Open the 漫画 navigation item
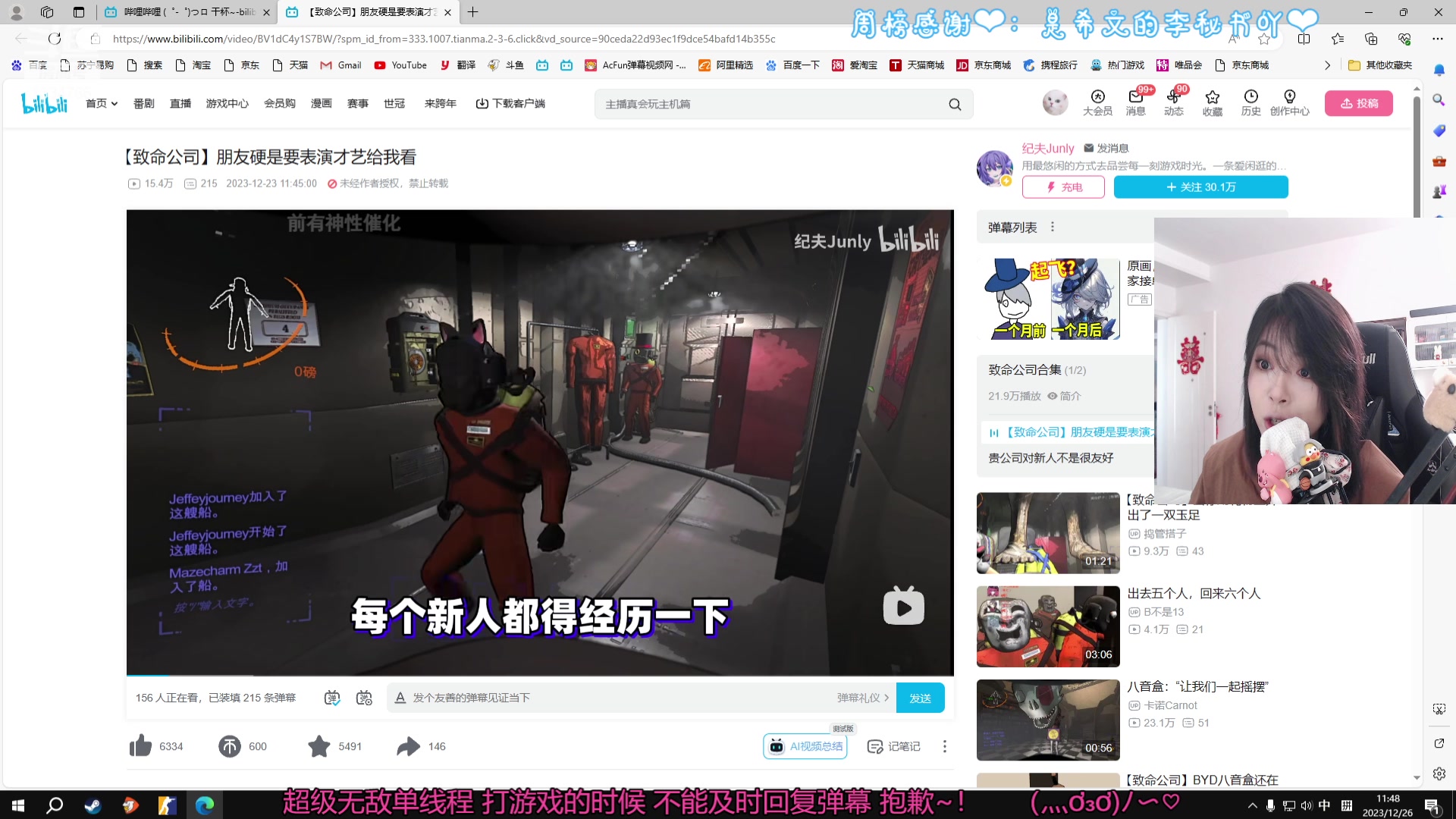This screenshot has width=1456, height=819. (x=321, y=104)
